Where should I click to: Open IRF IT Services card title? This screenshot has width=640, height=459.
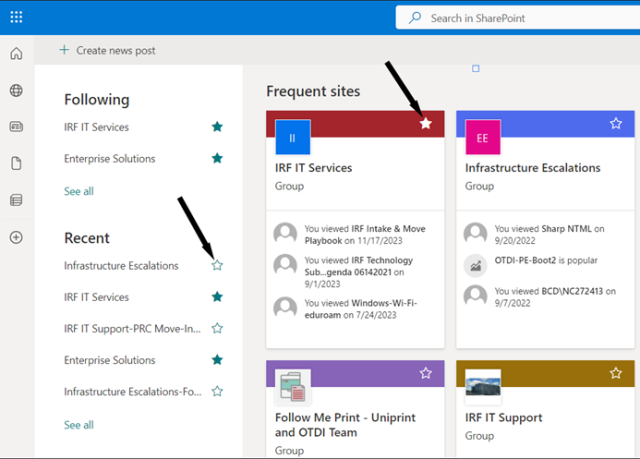pos(313,168)
